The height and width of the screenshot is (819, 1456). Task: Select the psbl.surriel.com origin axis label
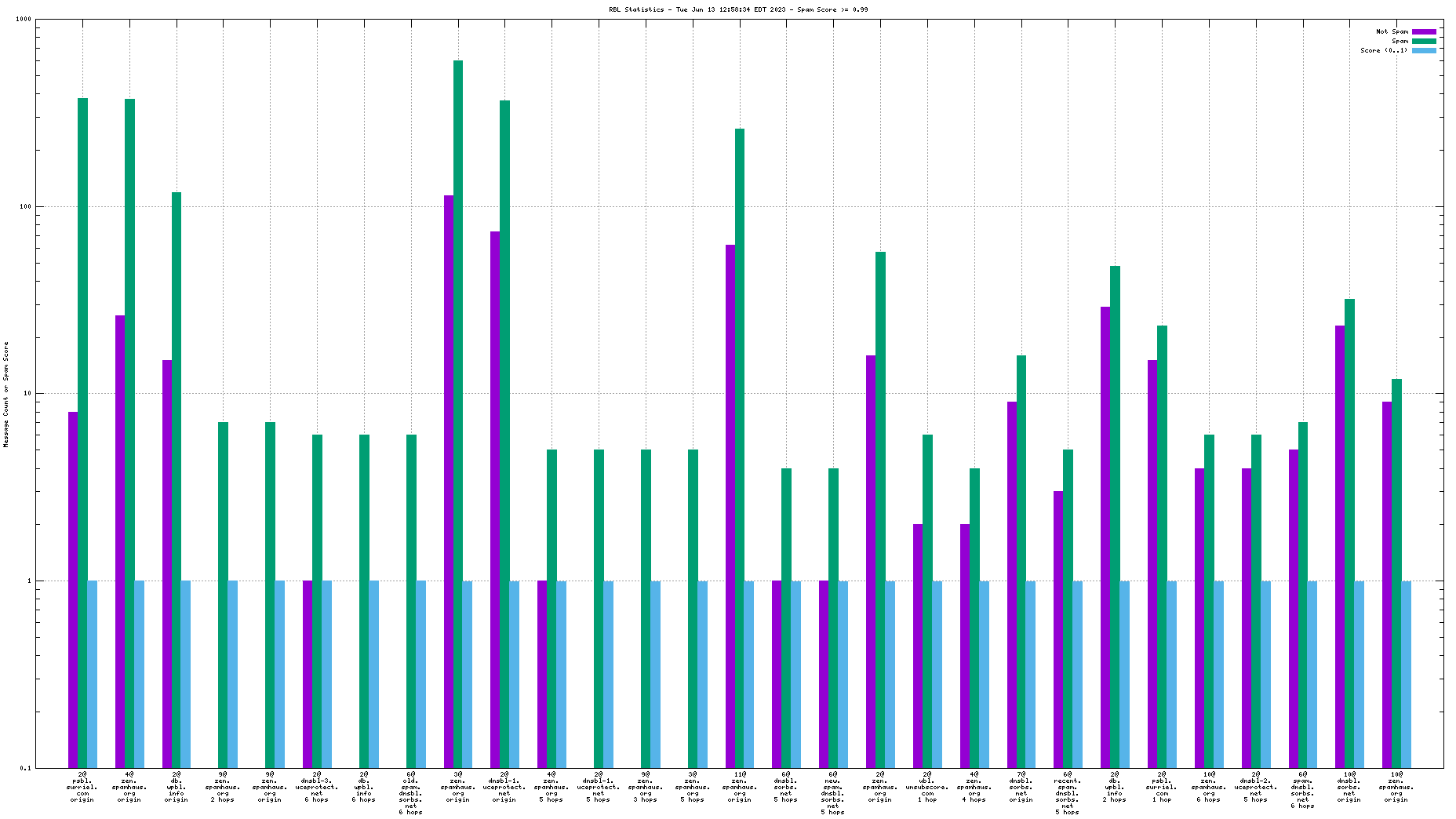[82, 787]
